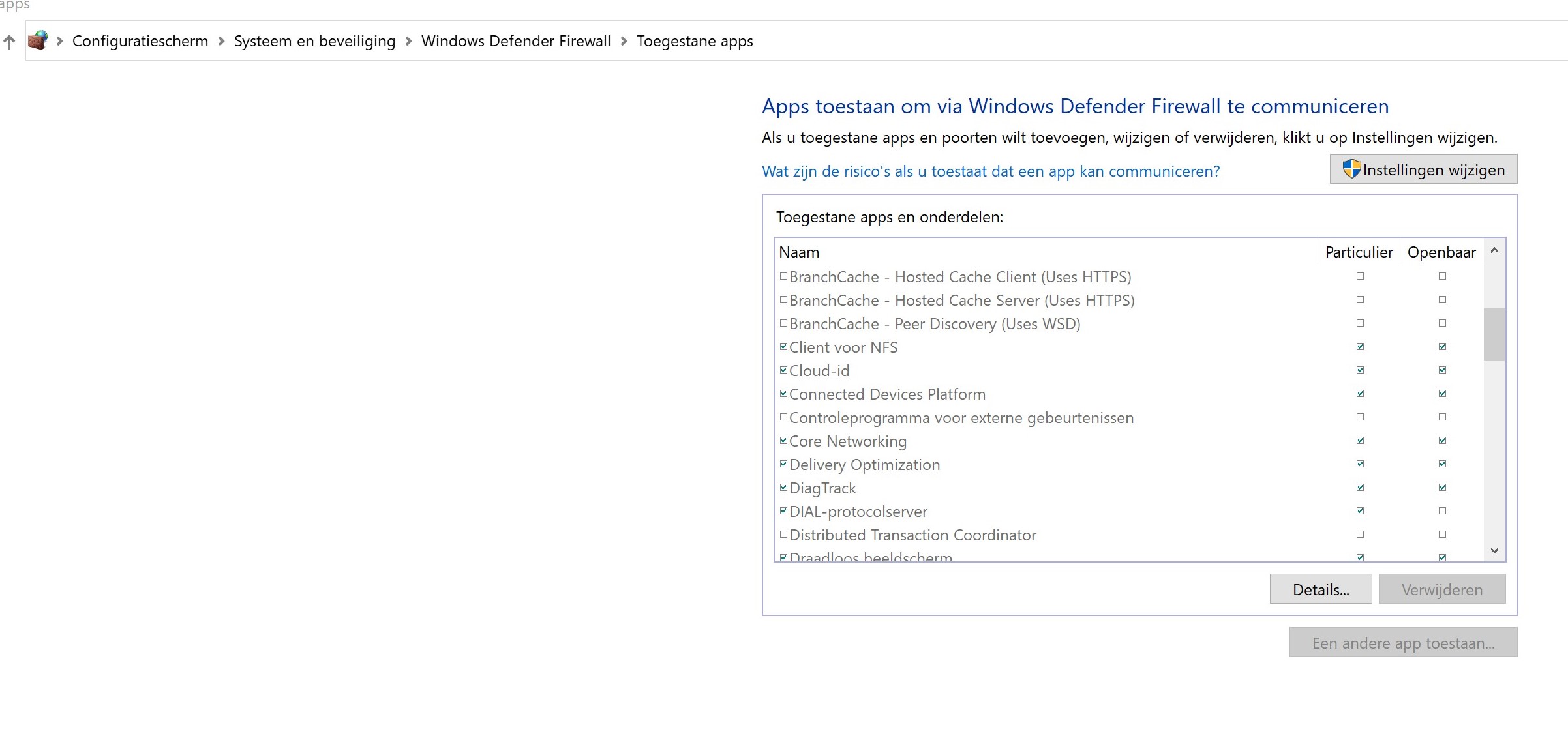Uncheck DiagTrack name checkbox
The height and width of the screenshot is (736, 1568).
(x=783, y=488)
